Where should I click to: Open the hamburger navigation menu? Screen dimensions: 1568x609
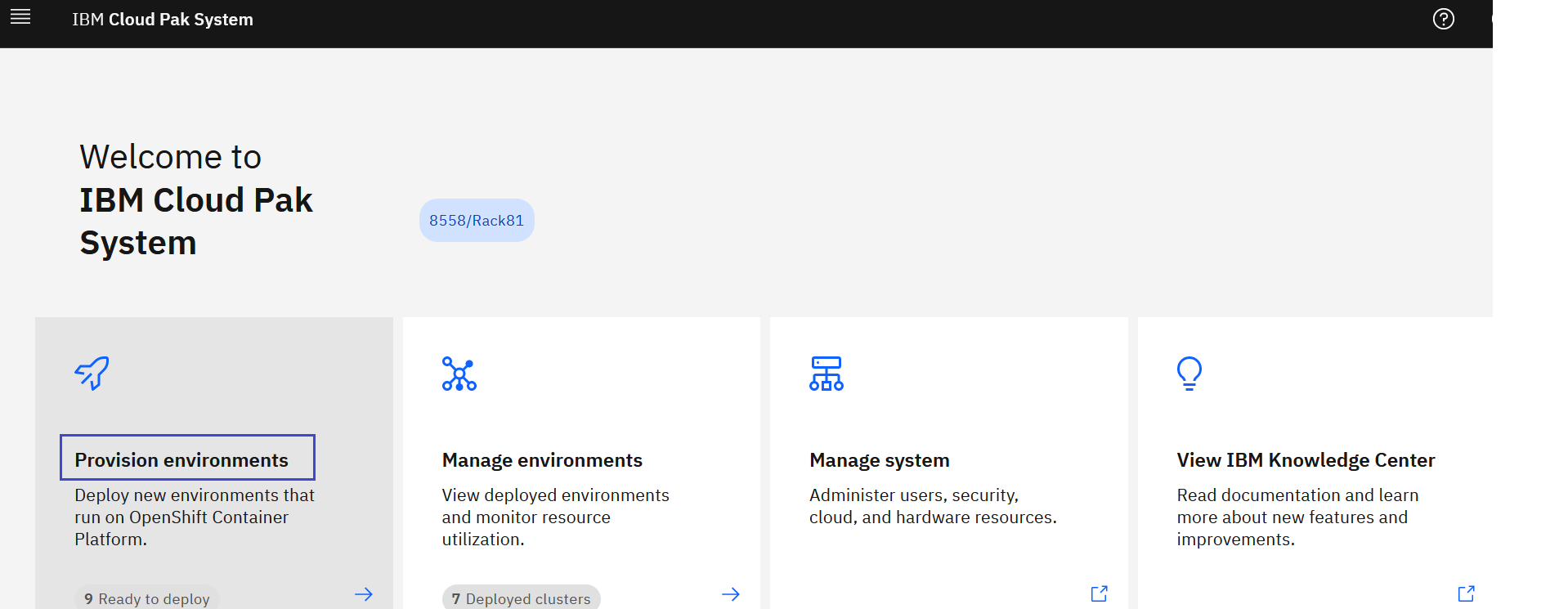(20, 17)
